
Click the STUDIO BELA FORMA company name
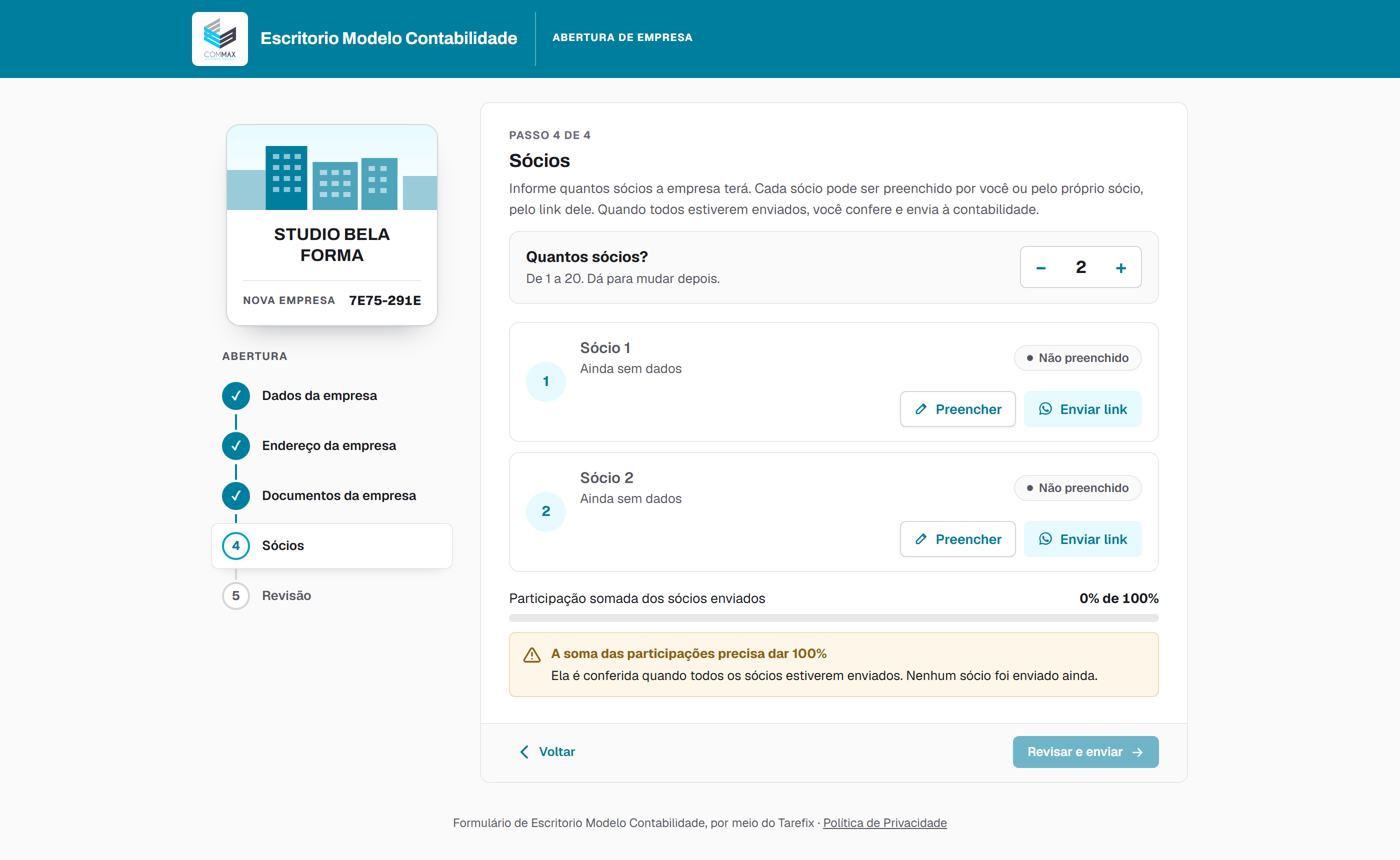pos(331,244)
